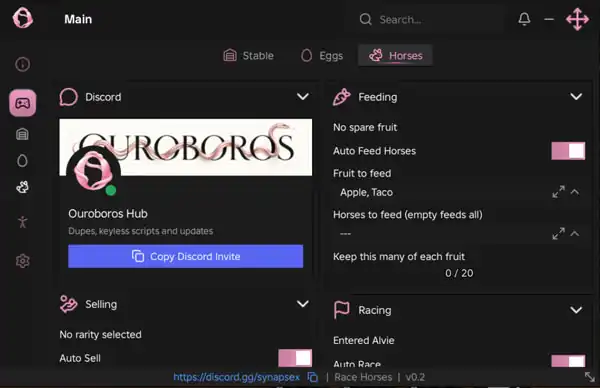
Task: Adjust the Keep this many fruit slider
Action: pos(459,273)
